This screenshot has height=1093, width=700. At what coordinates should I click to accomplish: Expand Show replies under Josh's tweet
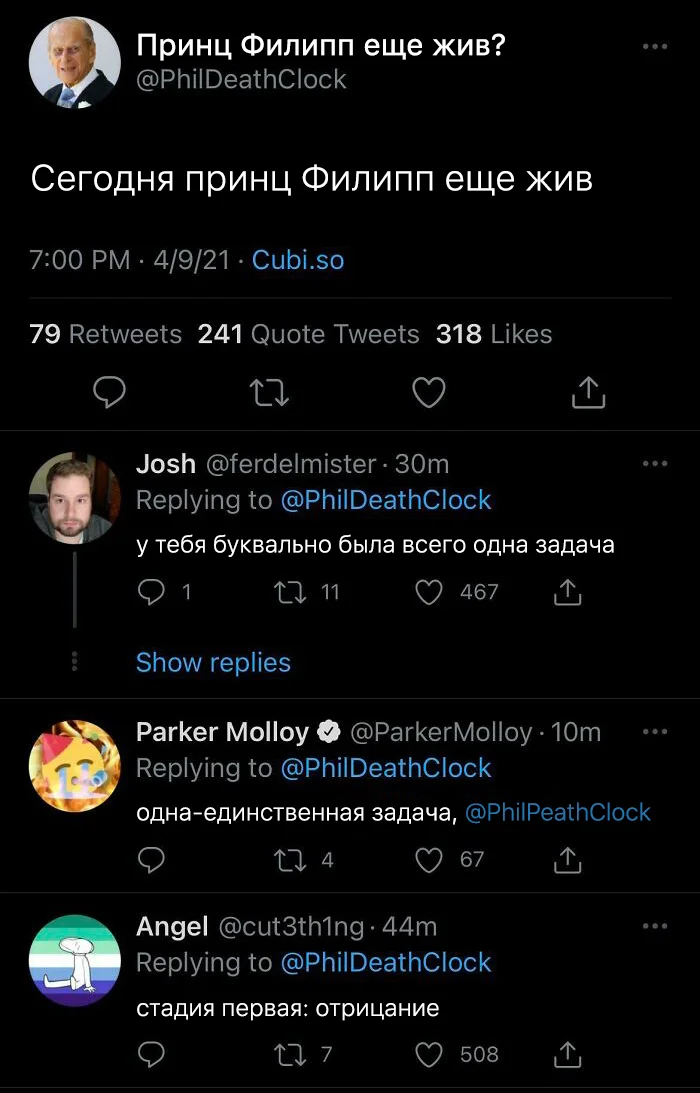click(213, 662)
